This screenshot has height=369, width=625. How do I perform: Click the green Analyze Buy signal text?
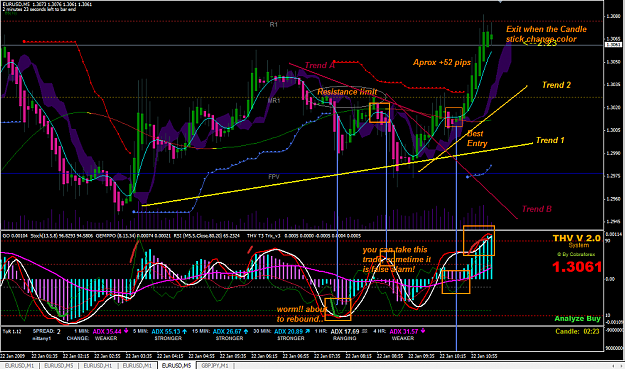point(577,318)
